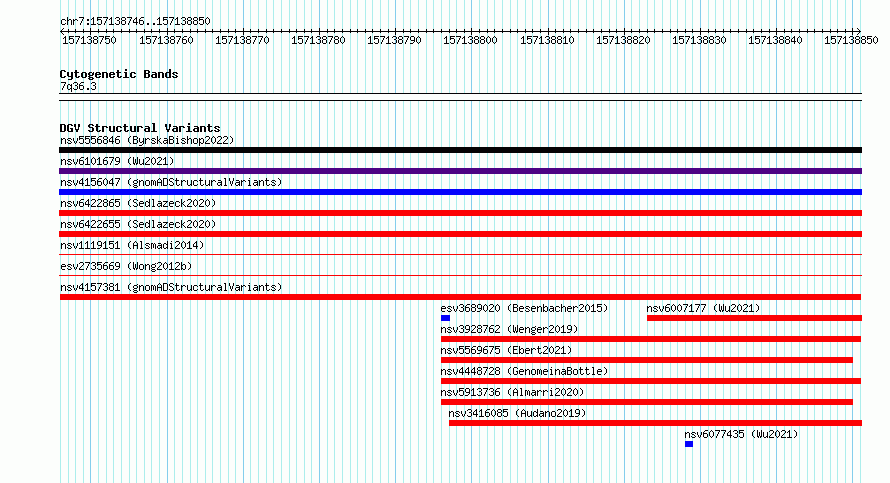Open nsv4448728 (GenomeinaBottle) label

coord(524,371)
